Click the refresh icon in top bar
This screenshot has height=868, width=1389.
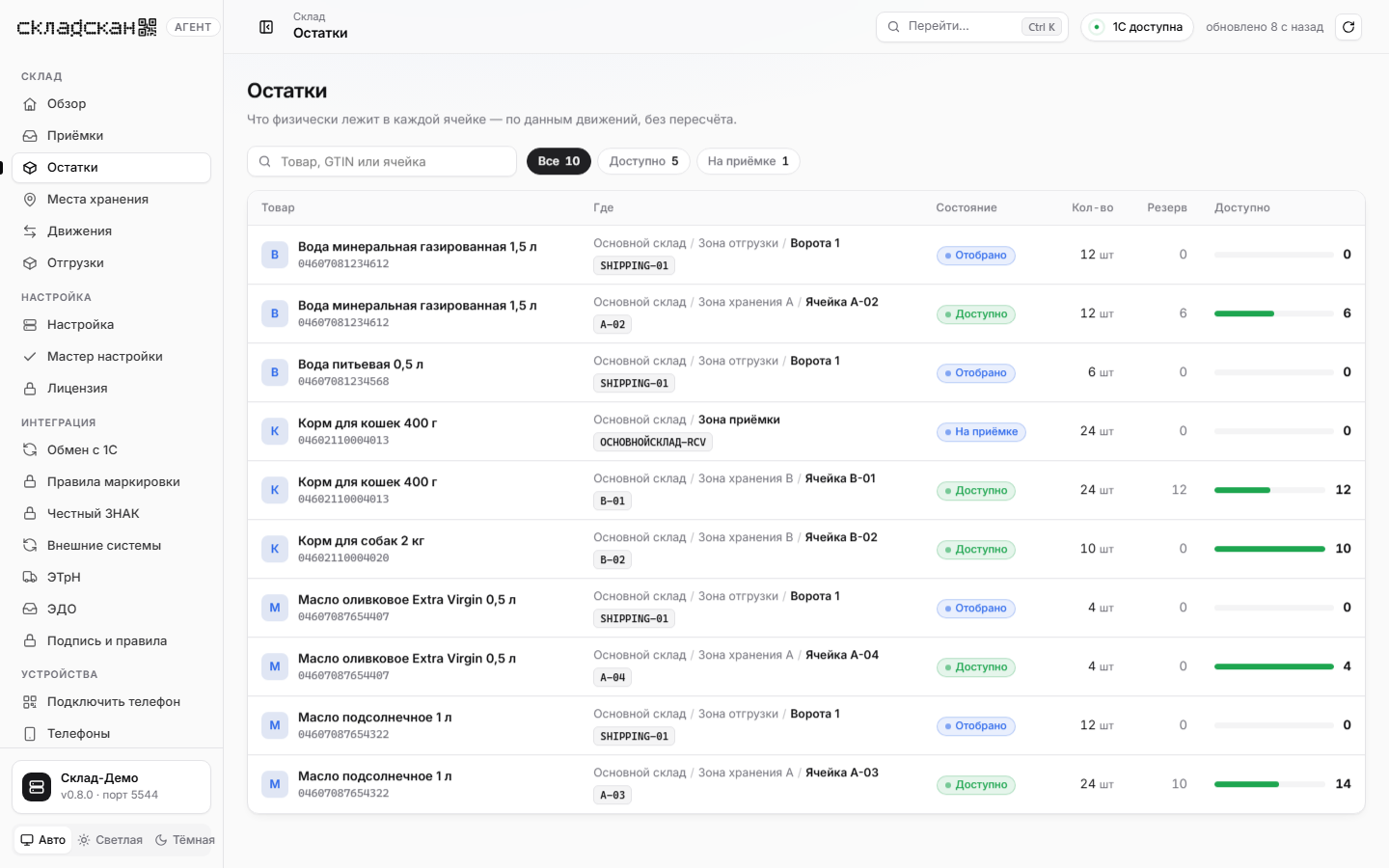pyautogui.click(x=1348, y=27)
